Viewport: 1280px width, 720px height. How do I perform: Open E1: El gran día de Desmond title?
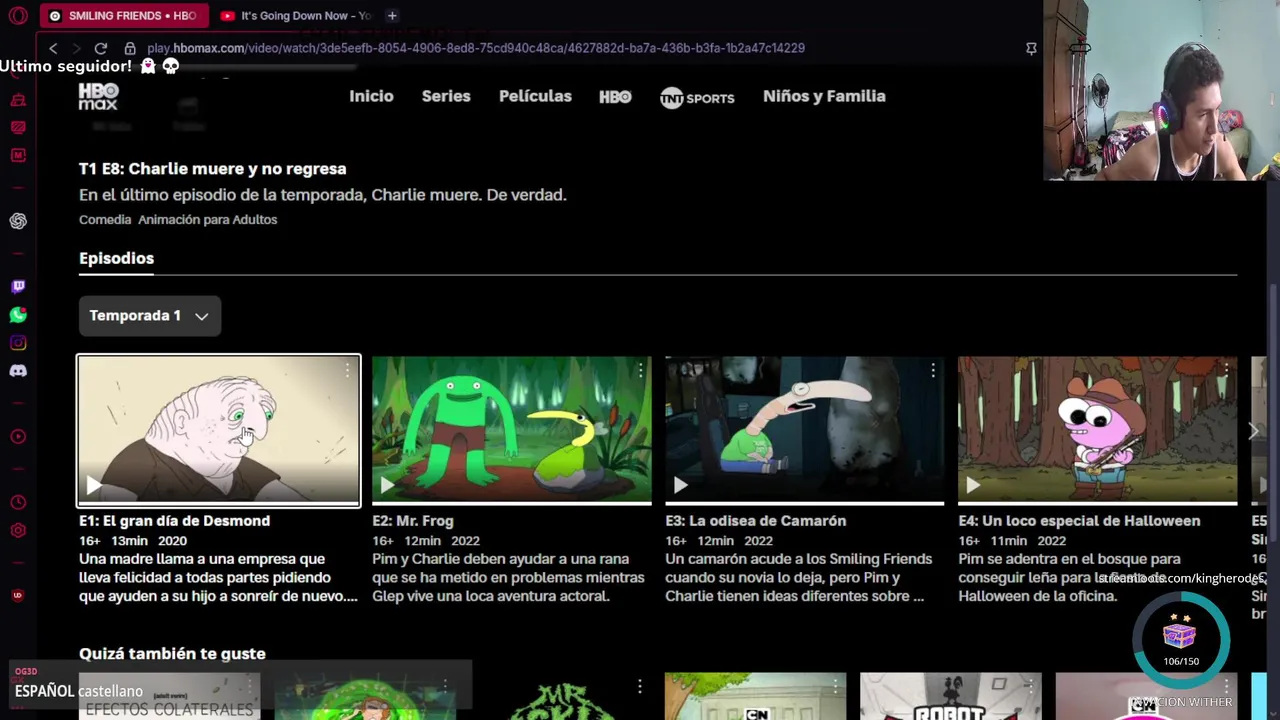pyautogui.click(x=174, y=521)
